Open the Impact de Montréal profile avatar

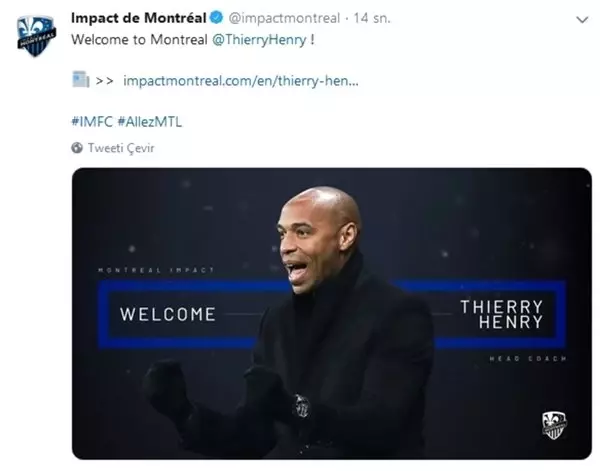click(36, 36)
